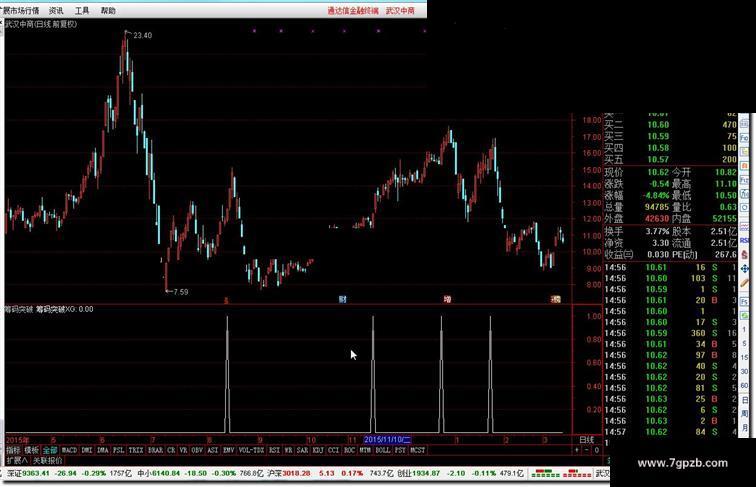Expand the 扩展∧ panel

tap(17, 460)
